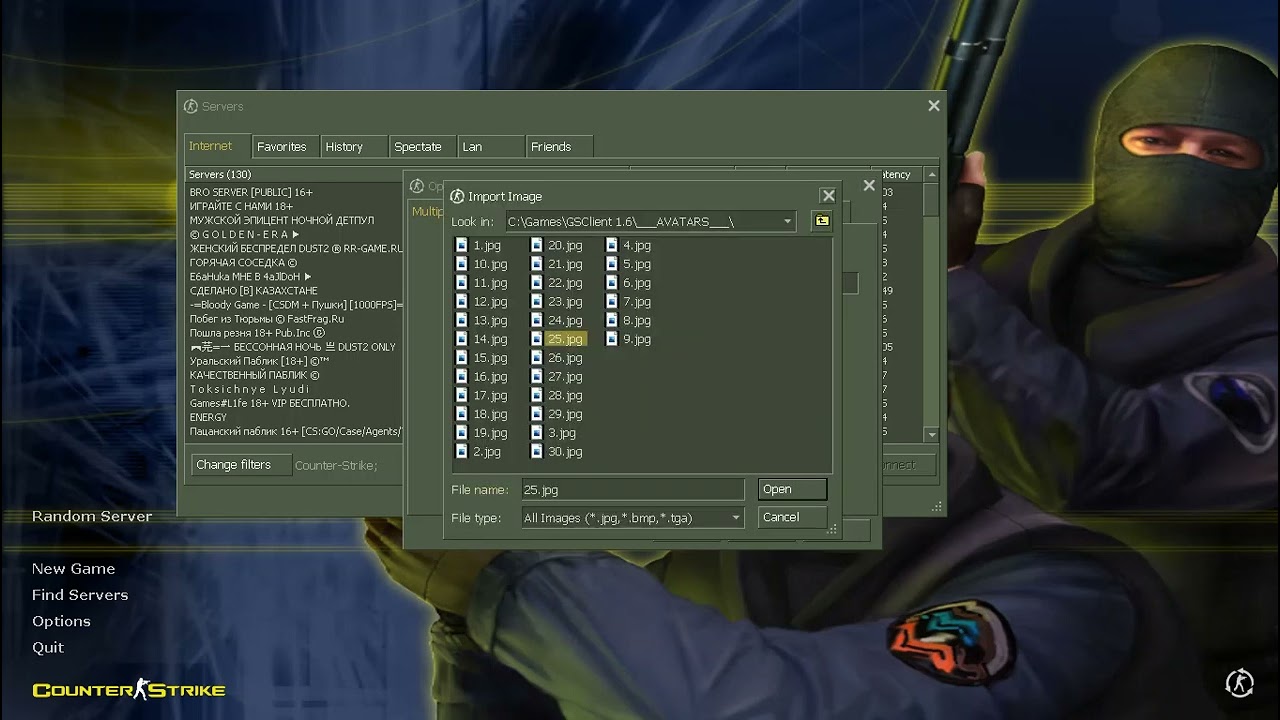
Task: Start a New Game from main menu
Action: coord(73,568)
